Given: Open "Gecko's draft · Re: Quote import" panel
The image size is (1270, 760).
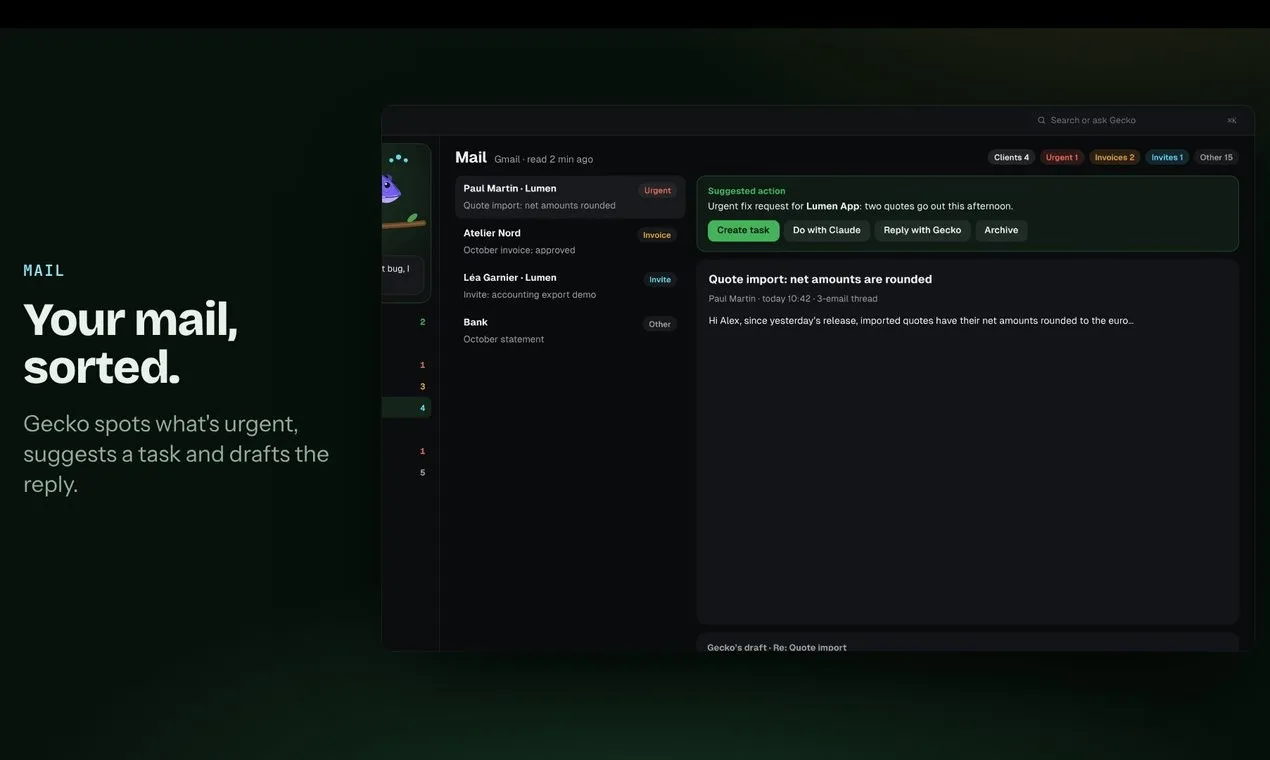Looking at the screenshot, I should click(968, 643).
